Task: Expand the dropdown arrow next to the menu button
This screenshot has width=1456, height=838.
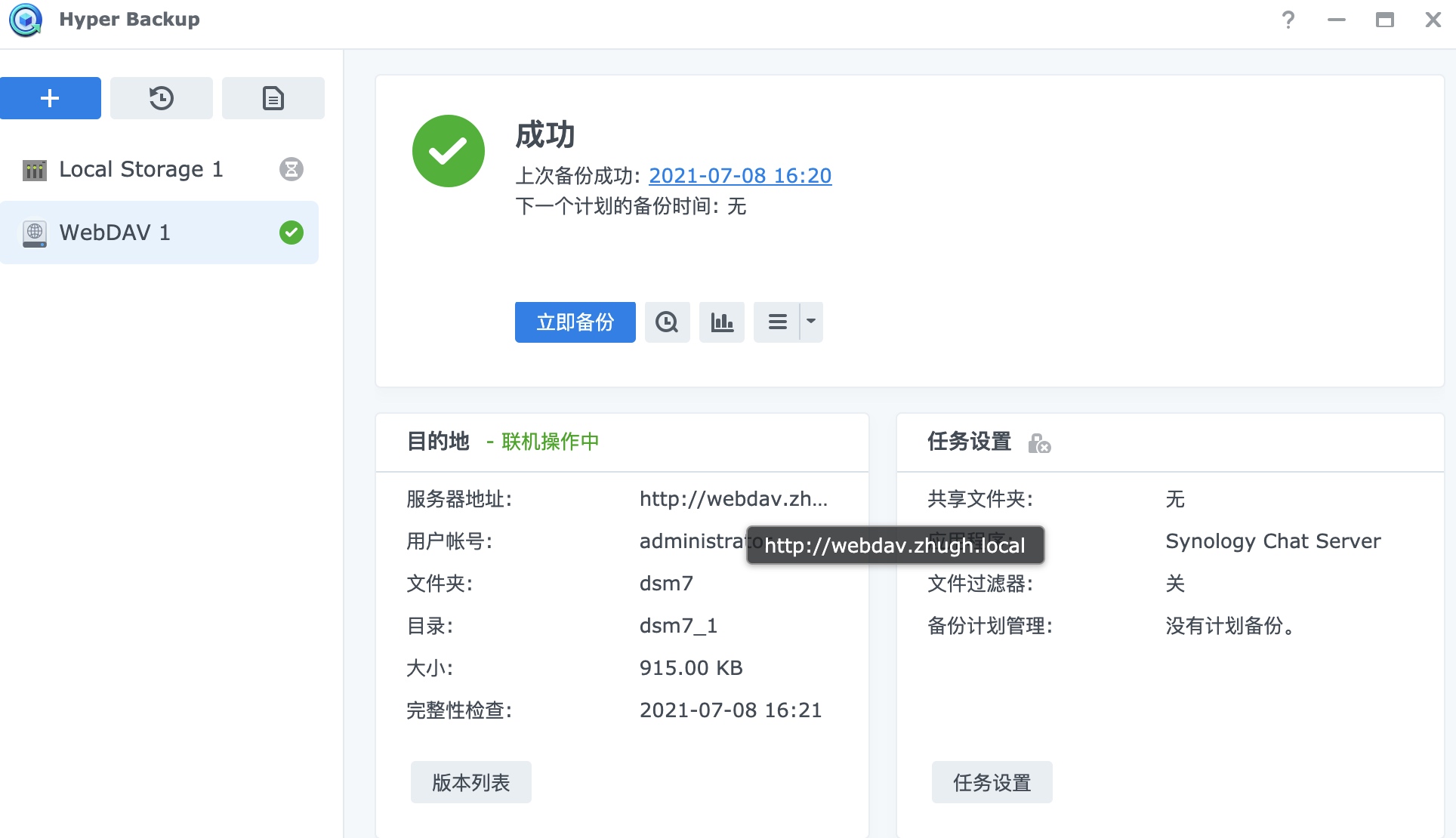Action: 812,322
